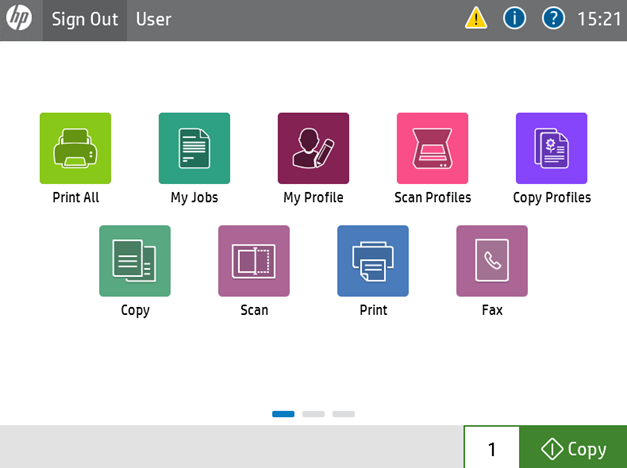Image resolution: width=627 pixels, height=468 pixels.
Task: Select the Copy app tile
Action: click(x=135, y=261)
